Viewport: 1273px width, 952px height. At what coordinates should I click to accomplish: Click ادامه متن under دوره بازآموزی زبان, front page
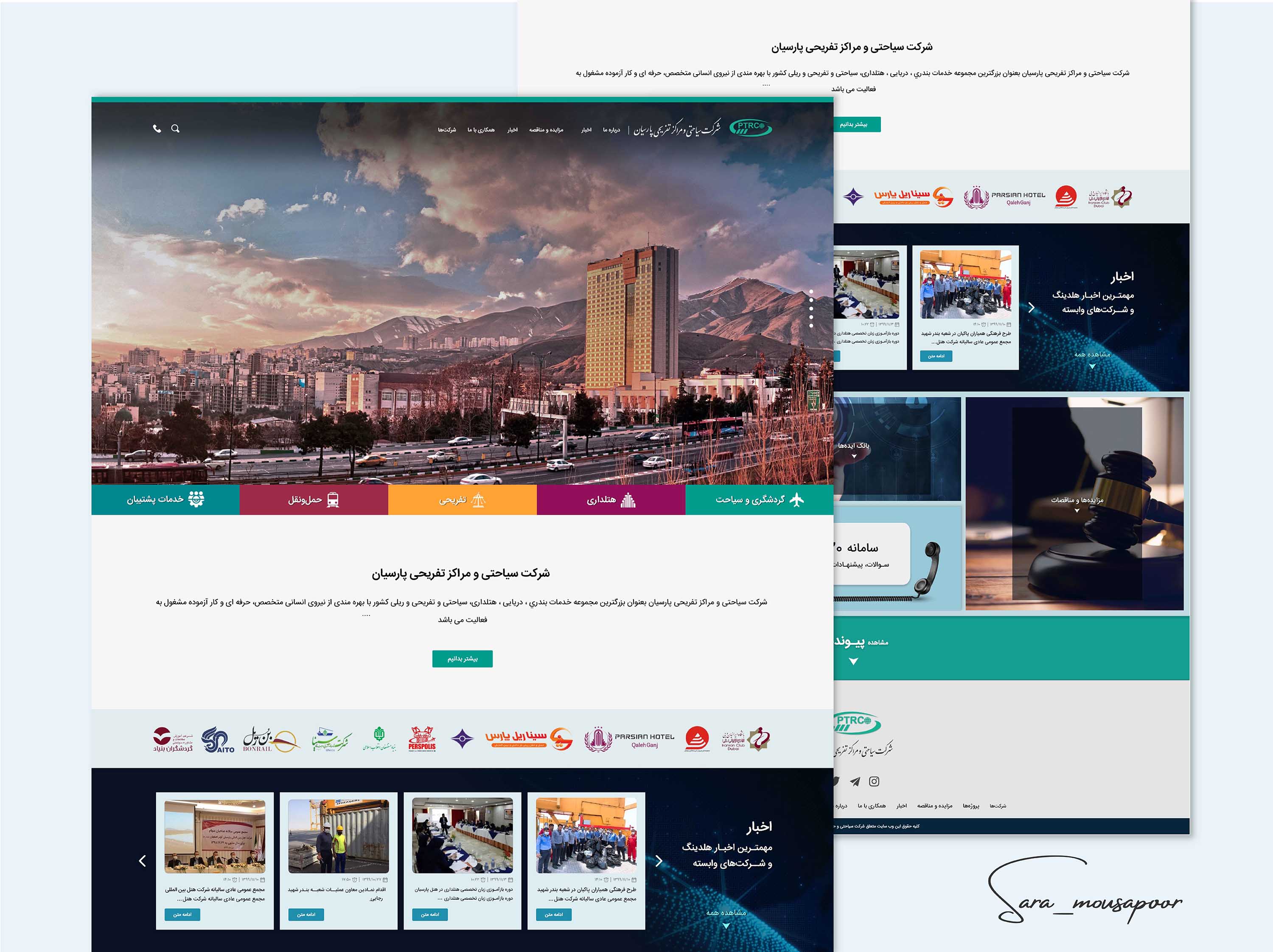point(430,915)
